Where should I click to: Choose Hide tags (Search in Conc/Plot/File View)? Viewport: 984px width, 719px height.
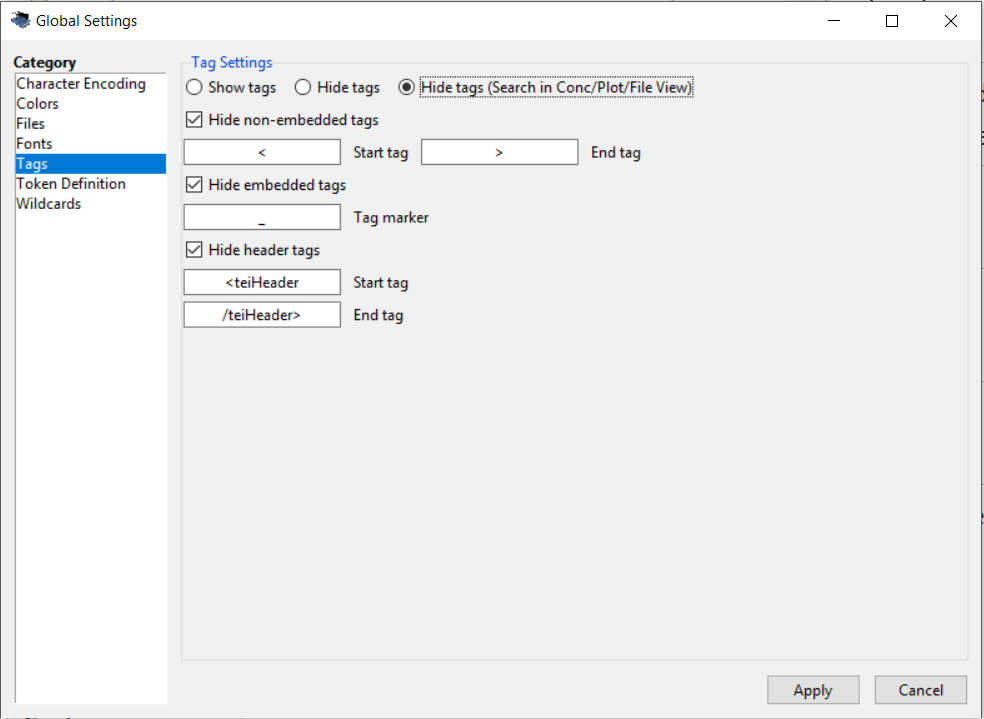407,88
